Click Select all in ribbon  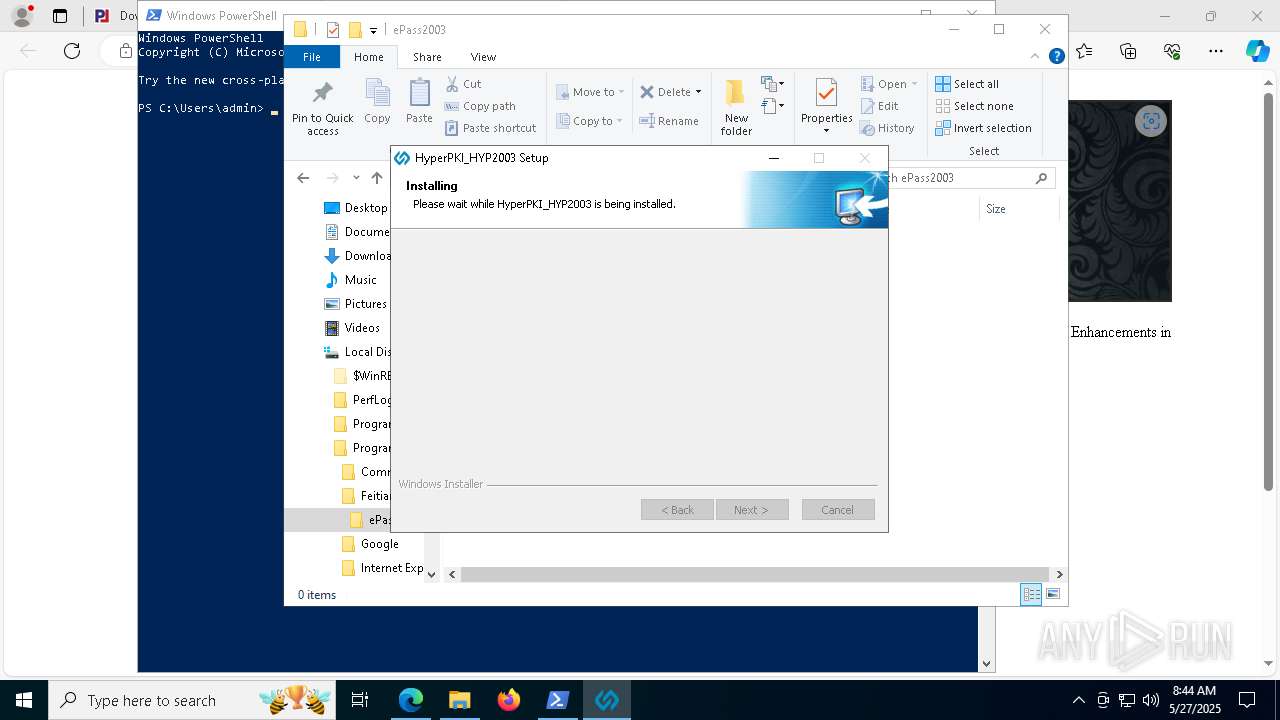tap(967, 84)
